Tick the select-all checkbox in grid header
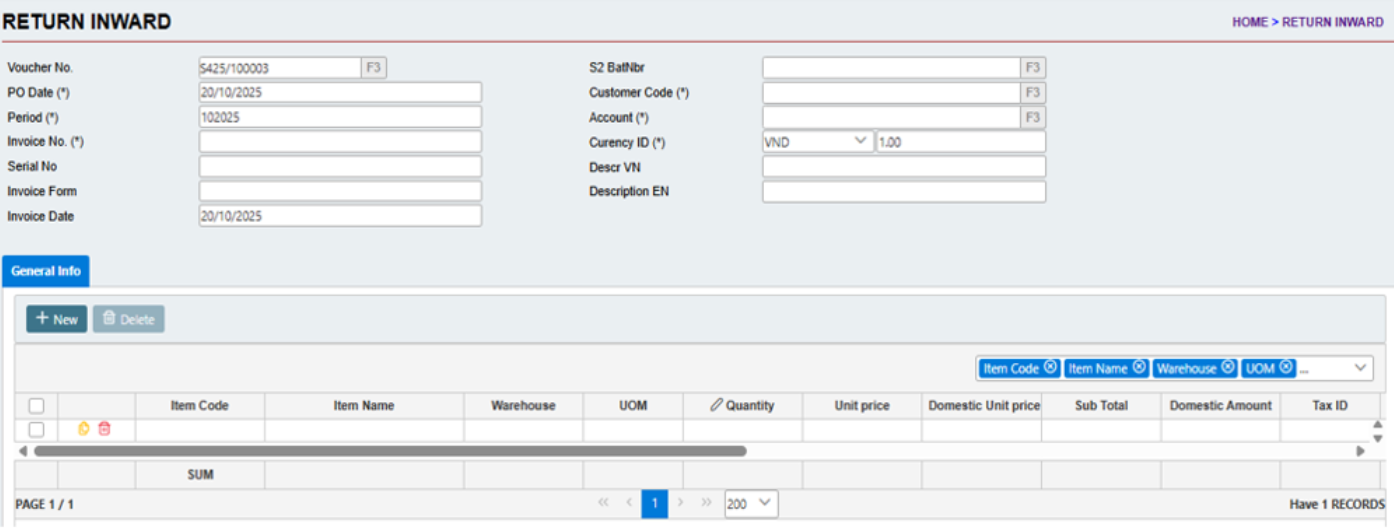Viewport: 1394px width, 531px height. [37, 406]
